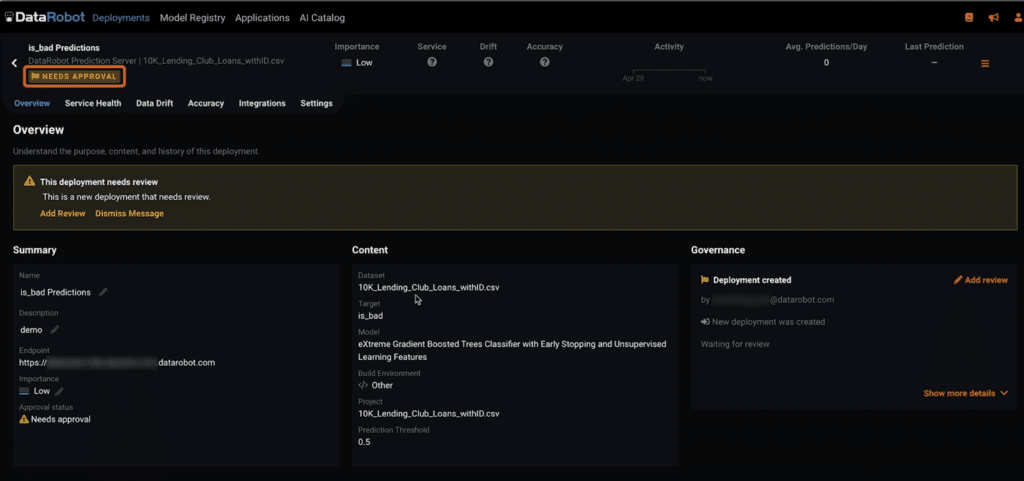Click Add review in Governance panel
Screen dimensions: 1024x481
[x=980, y=280]
